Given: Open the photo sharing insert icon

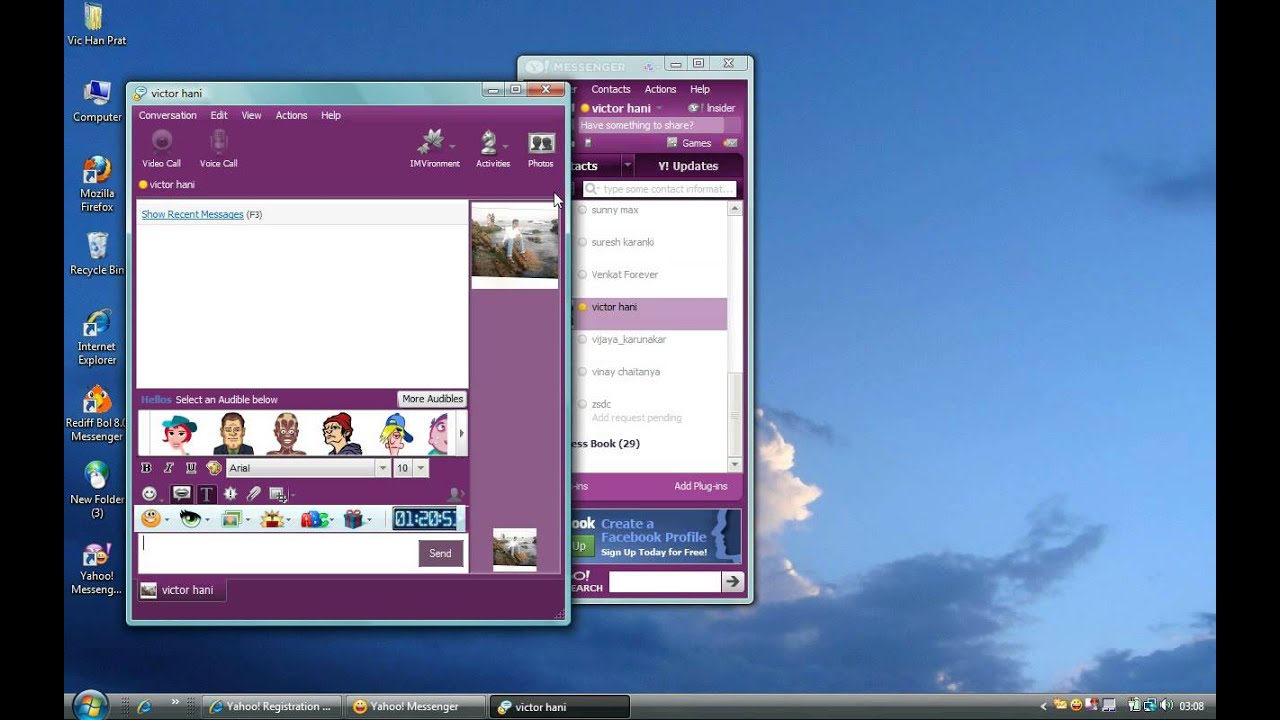Looking at the screenshot, I should point(278,494).
